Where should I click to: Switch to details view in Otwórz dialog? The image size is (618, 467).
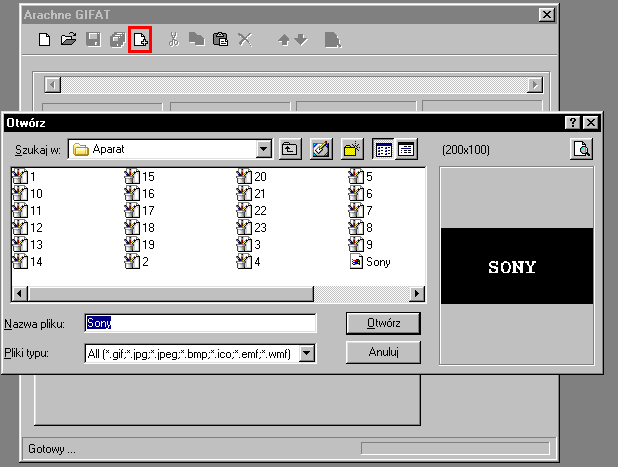[406, 149]
